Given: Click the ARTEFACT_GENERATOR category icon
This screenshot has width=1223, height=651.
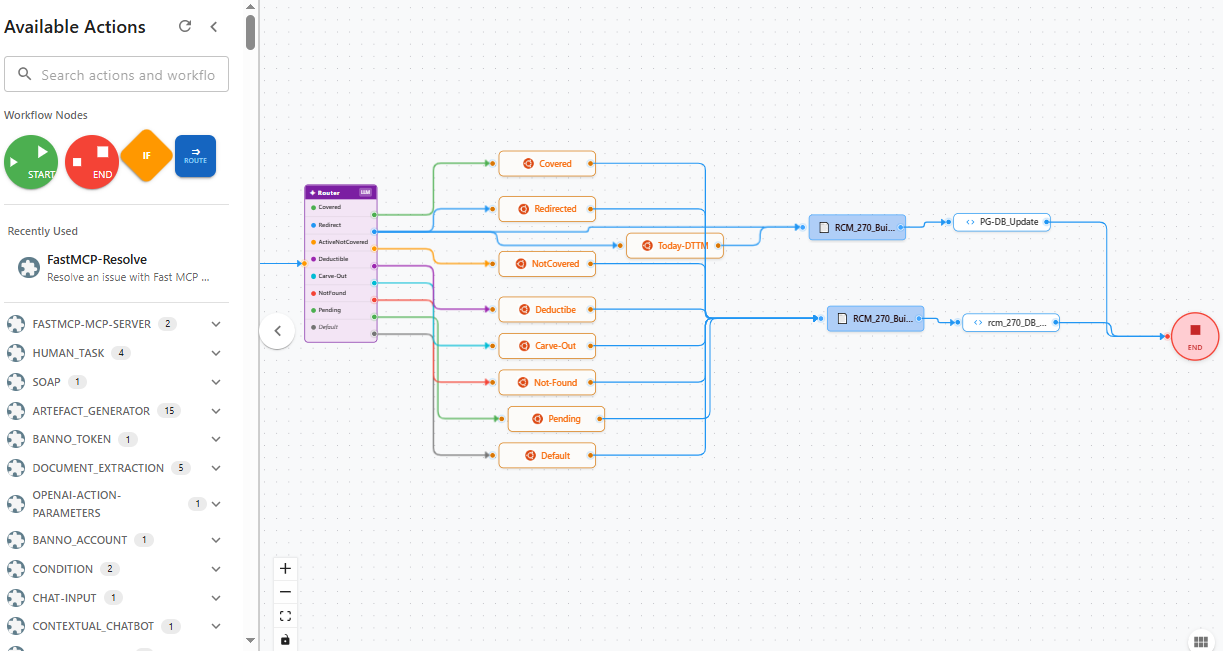Looking at the screenshot, I should pos(15,411).
